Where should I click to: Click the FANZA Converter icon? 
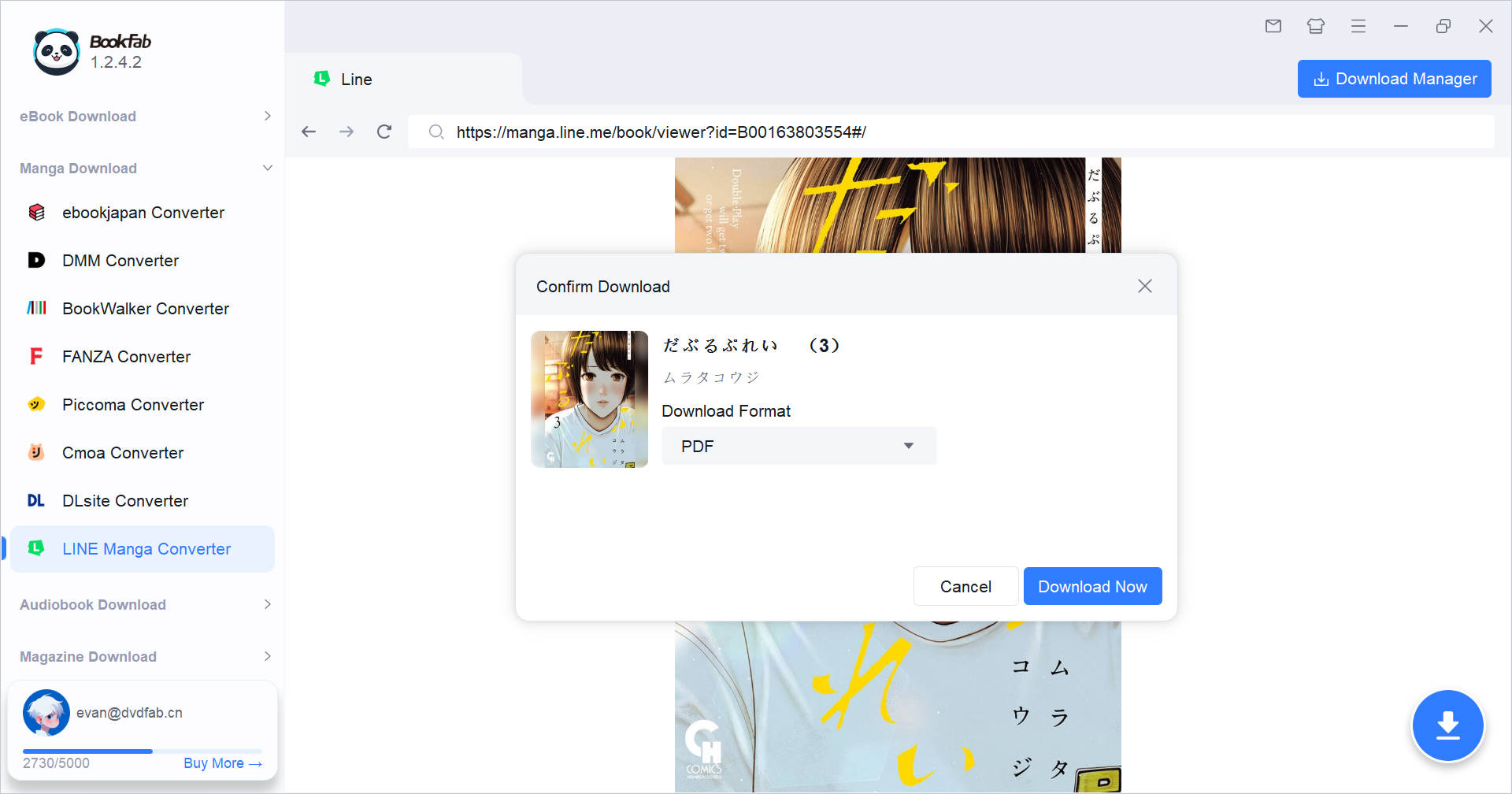coord(36,357)
